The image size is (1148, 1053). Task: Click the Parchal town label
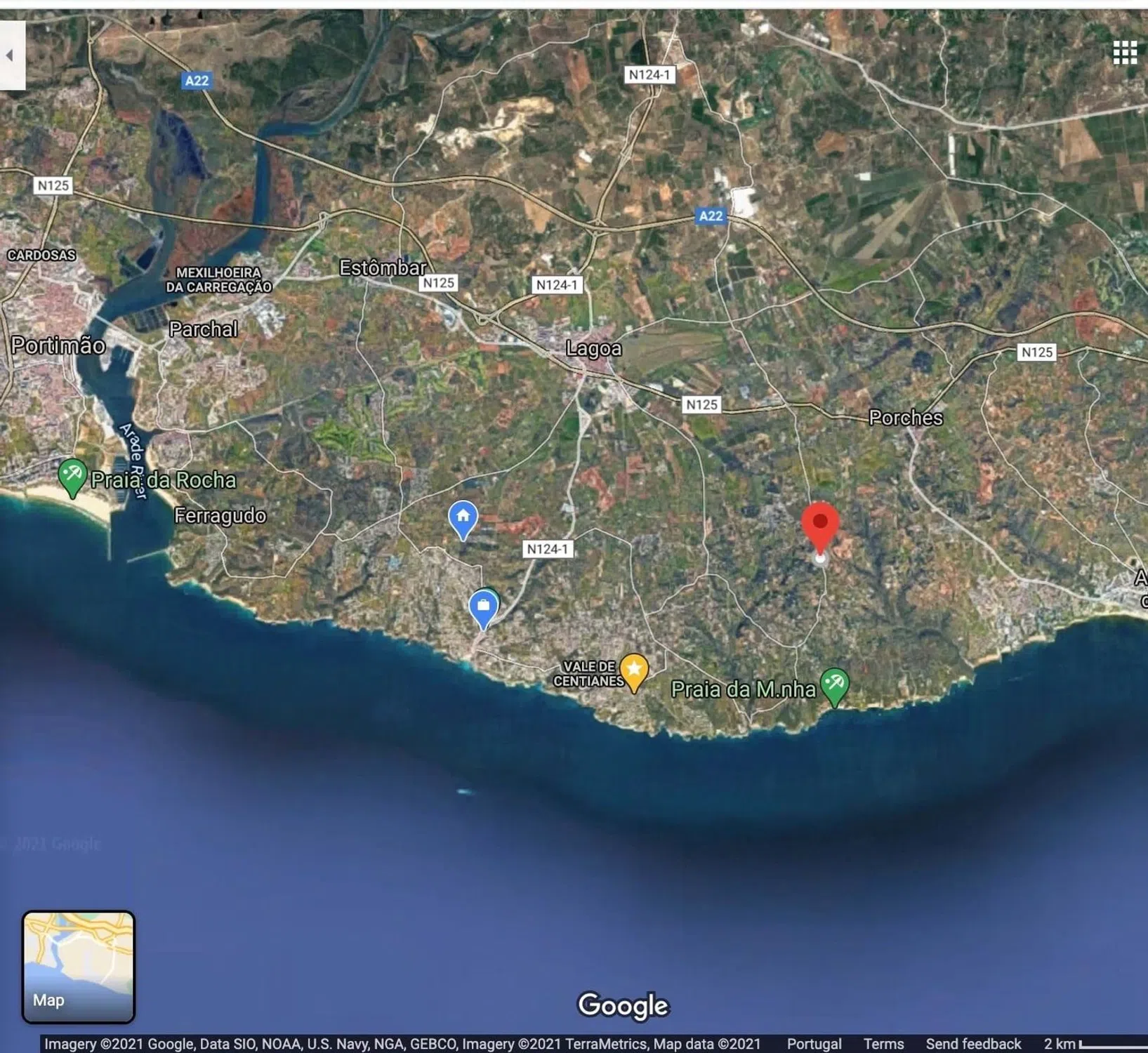[x=204, y=329]
